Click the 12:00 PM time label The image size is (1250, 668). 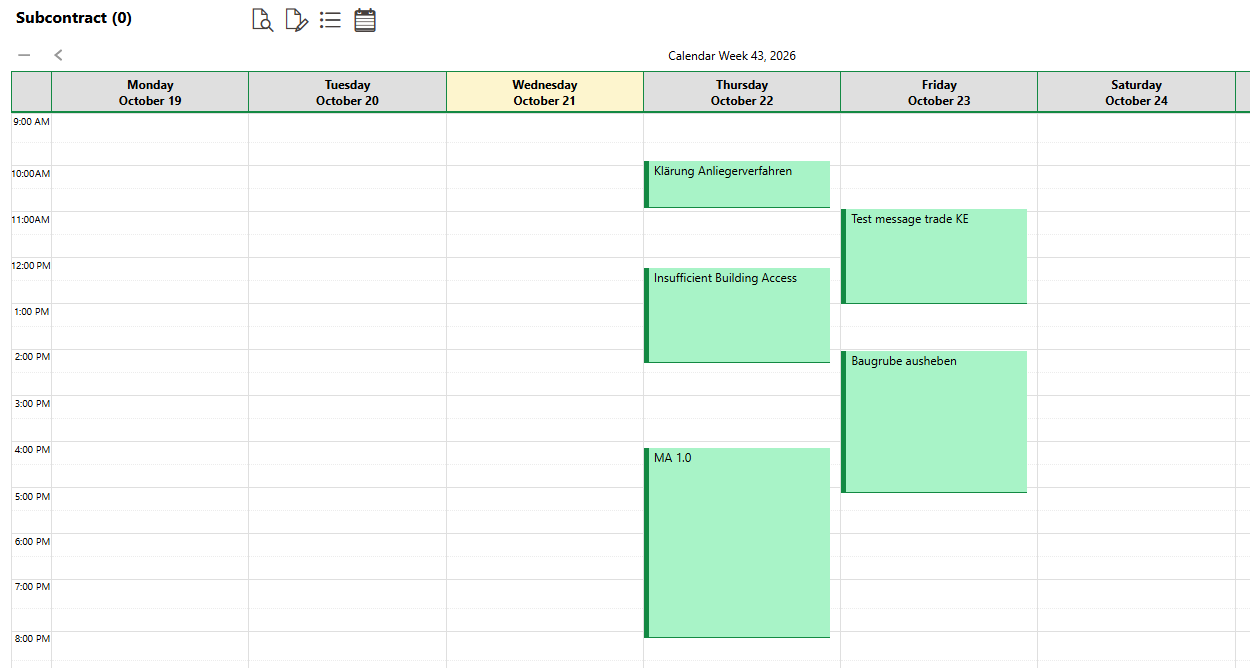30,266
